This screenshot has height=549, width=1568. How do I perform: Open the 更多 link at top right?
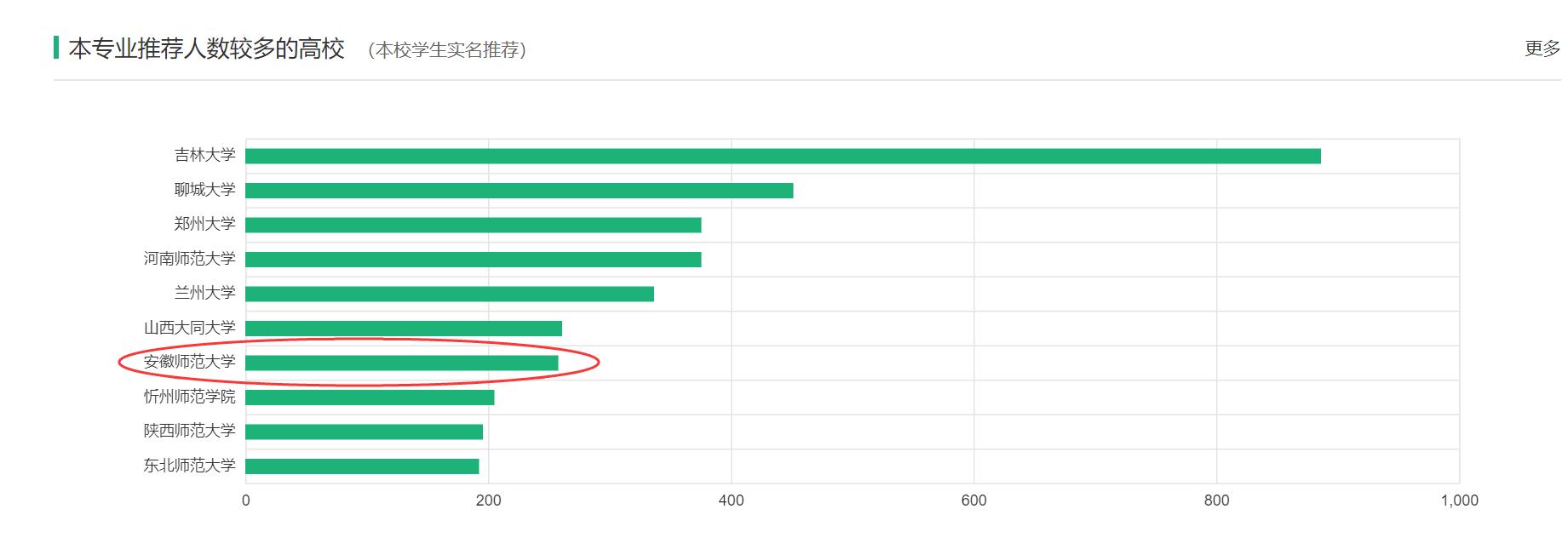(1542, 49)
